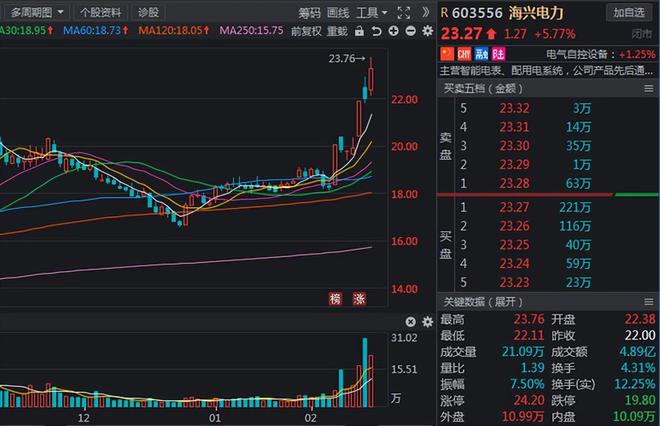Click the fullscreen expand icon
The height and width of the screenshot is (426, 660).
403,12
